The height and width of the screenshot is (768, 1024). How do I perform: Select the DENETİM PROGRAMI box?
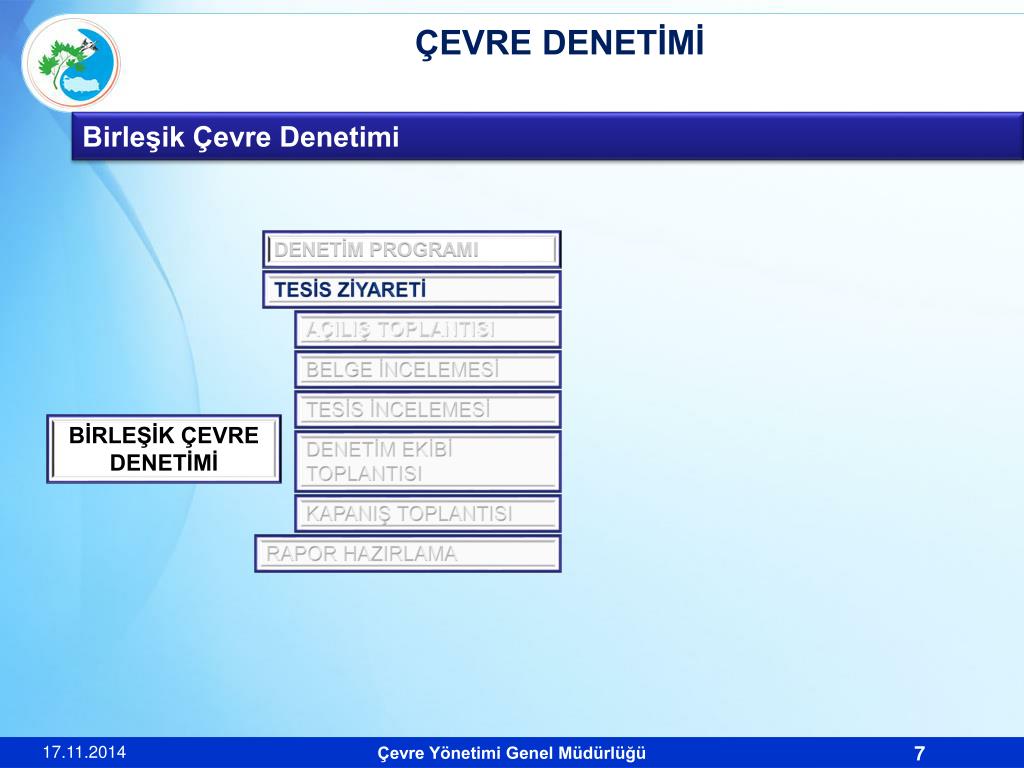tap(411, 249)
